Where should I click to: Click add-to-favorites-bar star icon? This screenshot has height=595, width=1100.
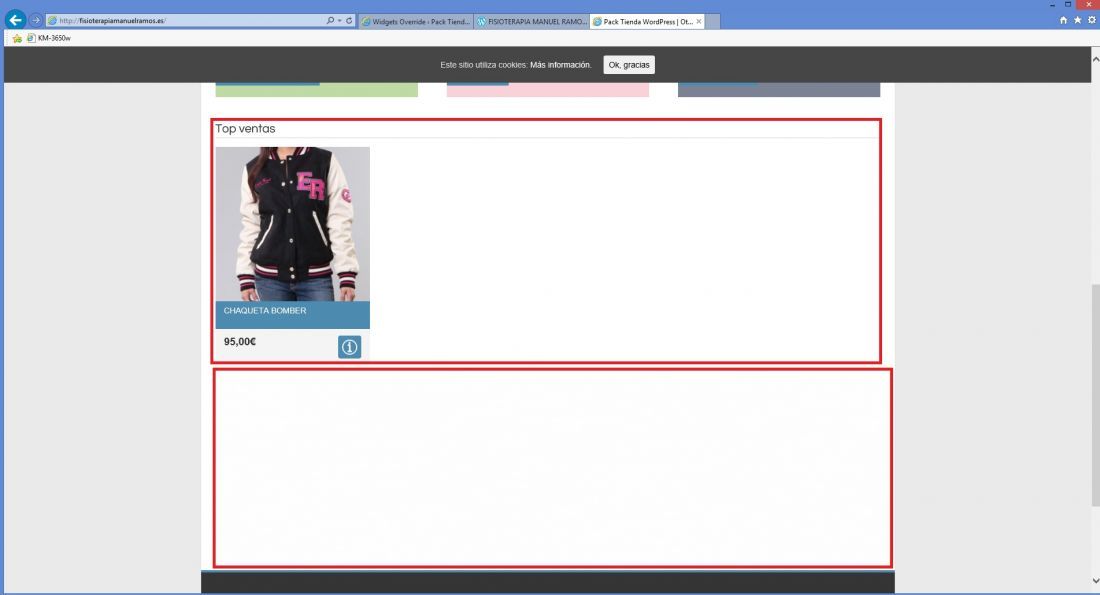pos(17,38)
